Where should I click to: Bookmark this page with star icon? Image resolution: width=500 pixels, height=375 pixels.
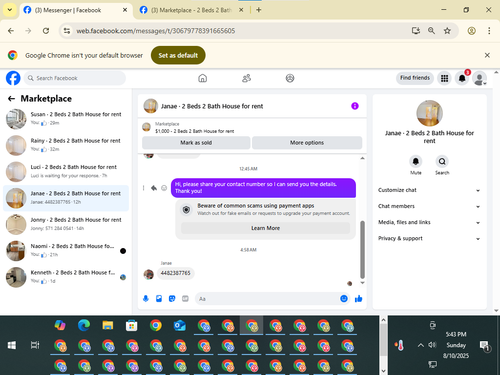447,31
